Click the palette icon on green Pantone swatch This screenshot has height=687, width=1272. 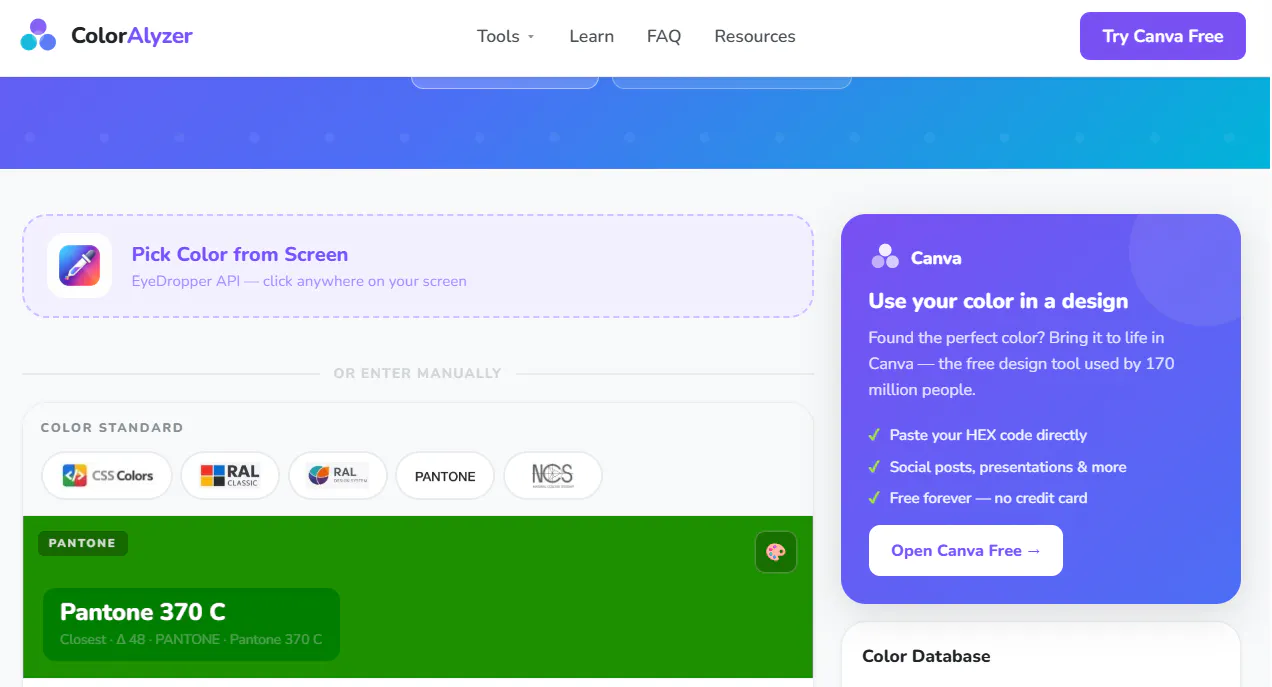[x=776, y=552]
